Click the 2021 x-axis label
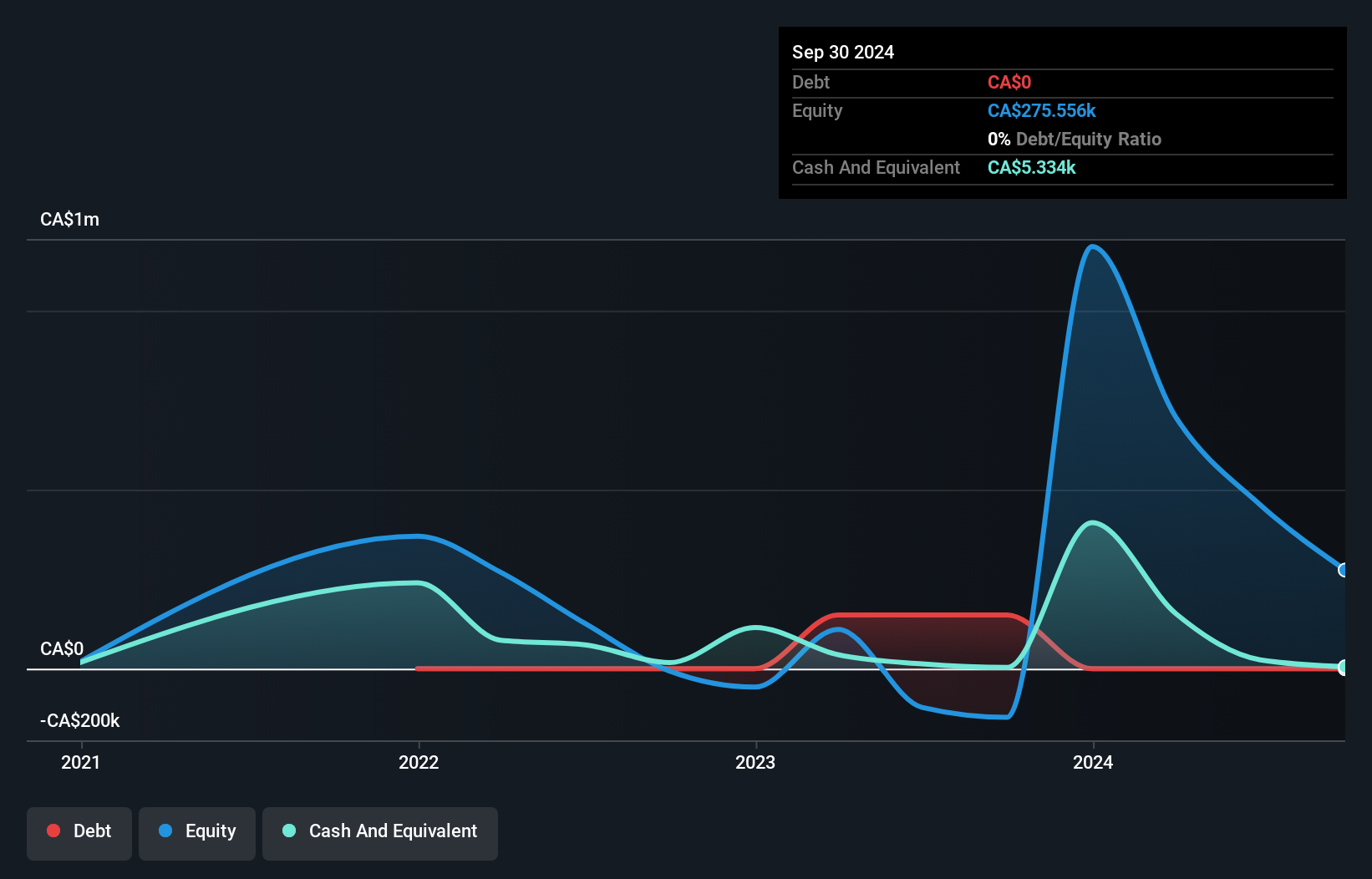This screenshot has height=879, width=1372. click(81, 762)
